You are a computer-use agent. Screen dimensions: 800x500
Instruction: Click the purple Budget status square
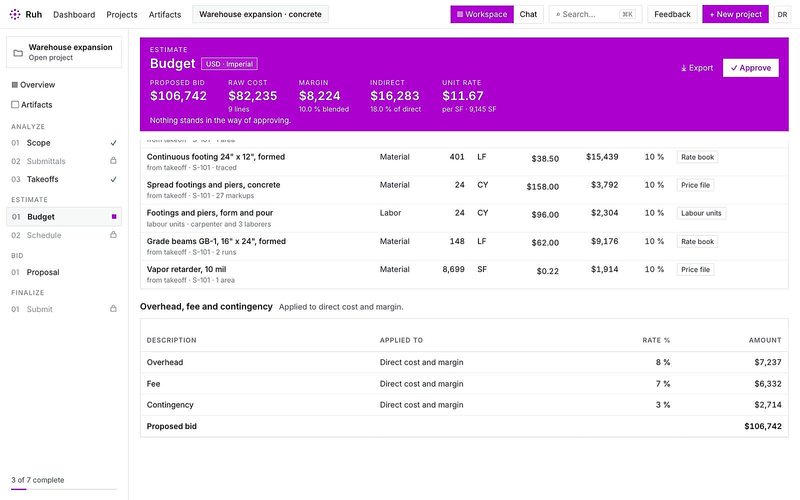[114, 217]
